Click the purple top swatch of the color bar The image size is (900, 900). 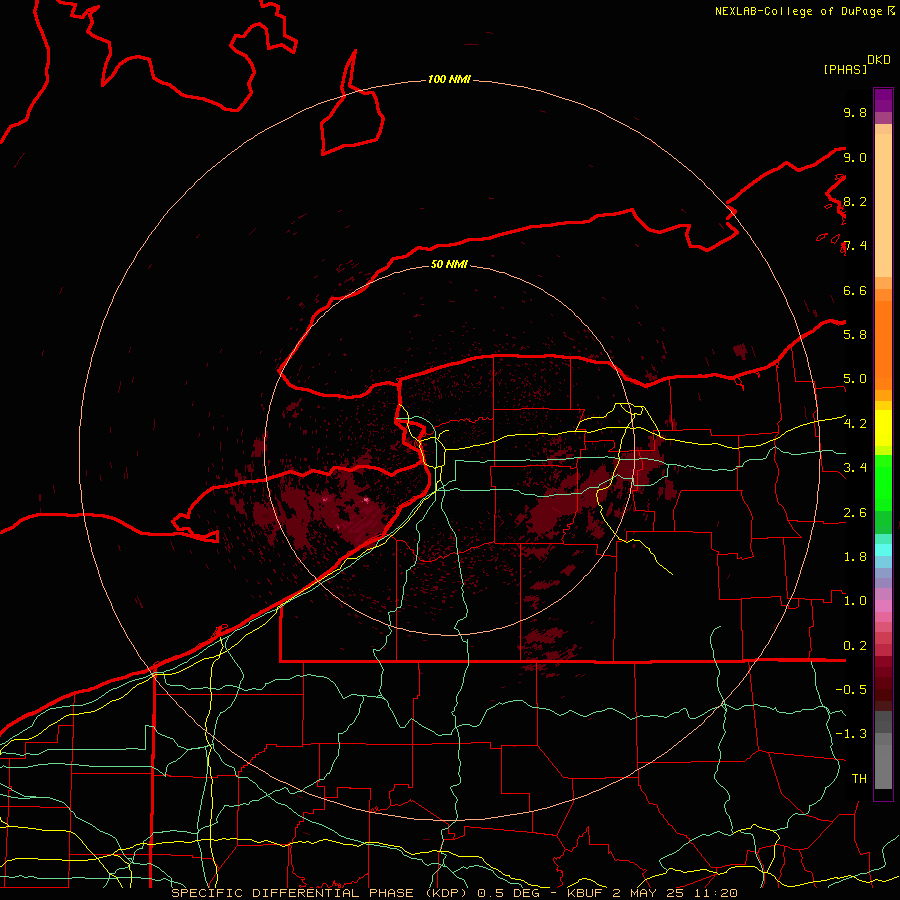click(x=883, y=100)
